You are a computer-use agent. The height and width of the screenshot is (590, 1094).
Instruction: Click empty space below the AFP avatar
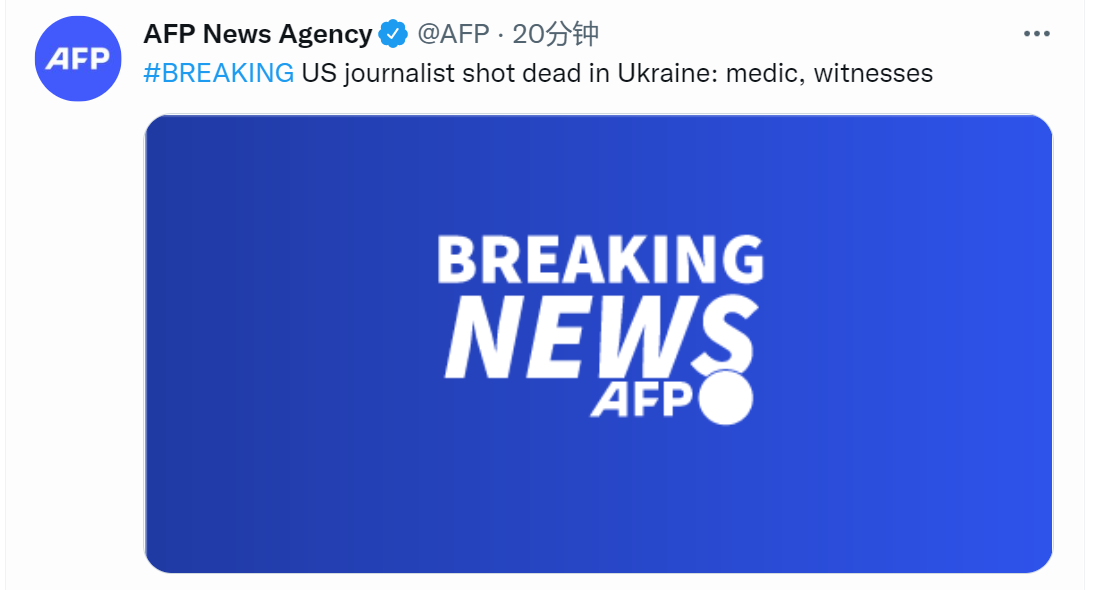pos(77,335)
